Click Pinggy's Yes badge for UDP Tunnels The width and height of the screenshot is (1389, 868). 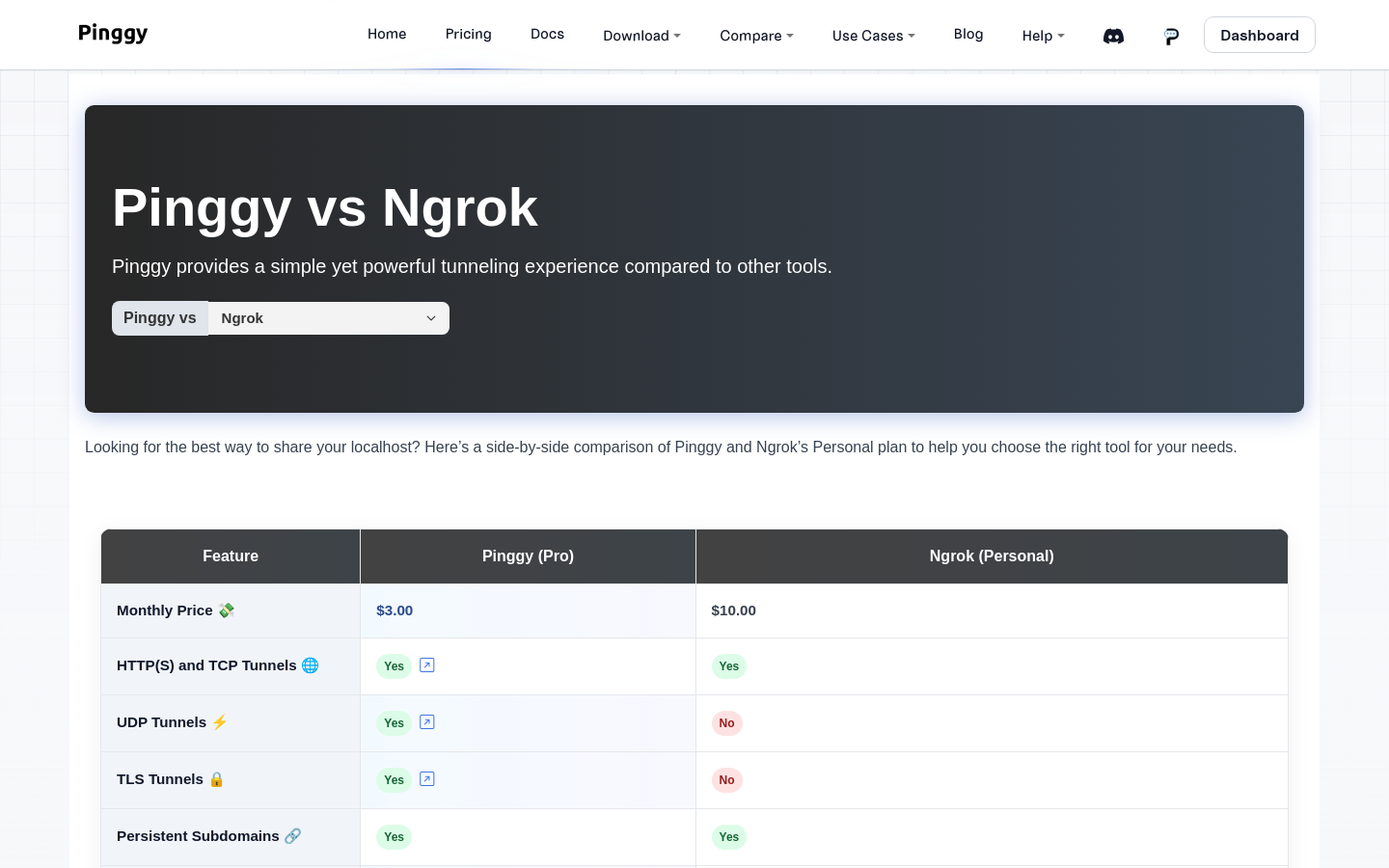(x=394, y=723)
